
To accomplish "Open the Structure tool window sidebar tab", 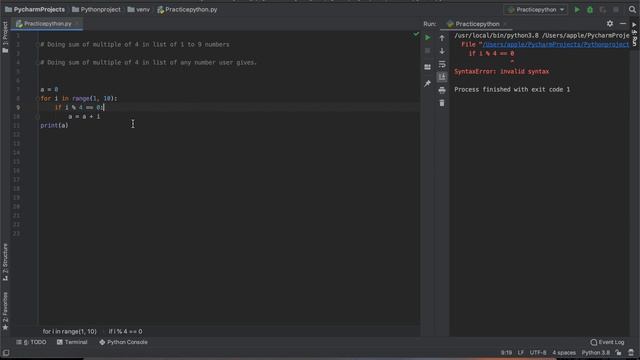I will [x=5, y=262].
